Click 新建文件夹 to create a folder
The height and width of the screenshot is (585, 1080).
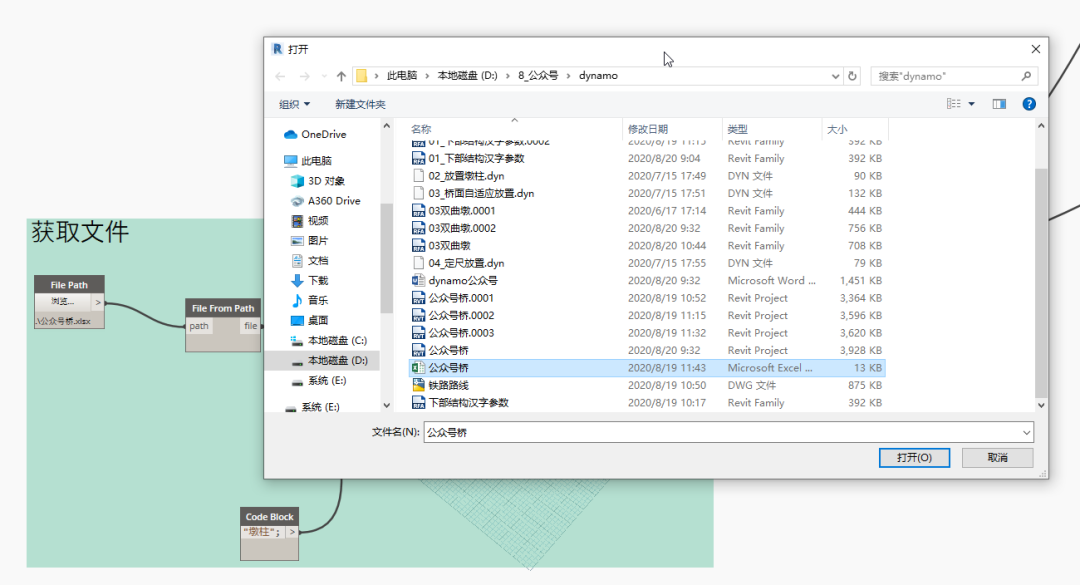point(360,104)
